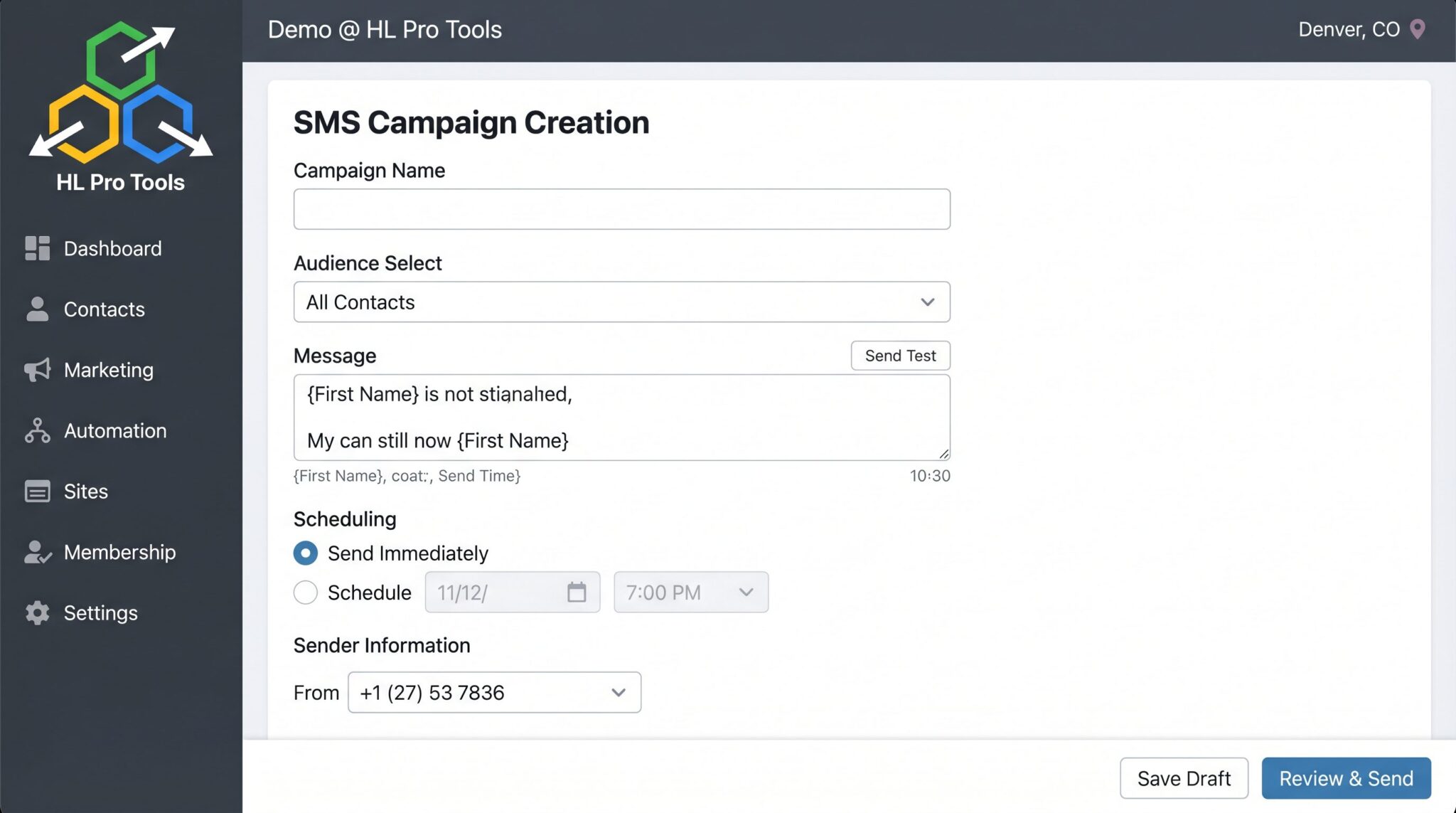Click the Settings gear icon
Viewport: 1456px width, 813px height.
(x=37, y=613)
